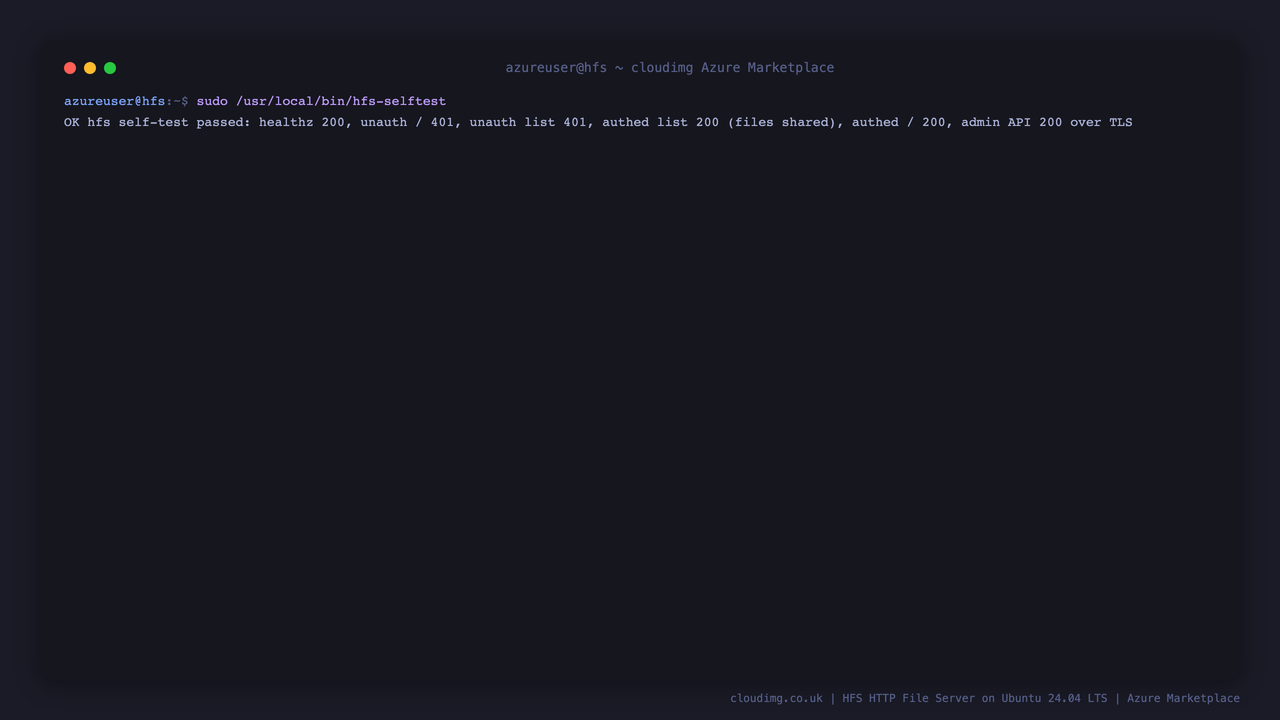The width and height of the screenshot is (1280, 720).
Task: Click the 'unauth / 401,' result
Action: point(411,122)
